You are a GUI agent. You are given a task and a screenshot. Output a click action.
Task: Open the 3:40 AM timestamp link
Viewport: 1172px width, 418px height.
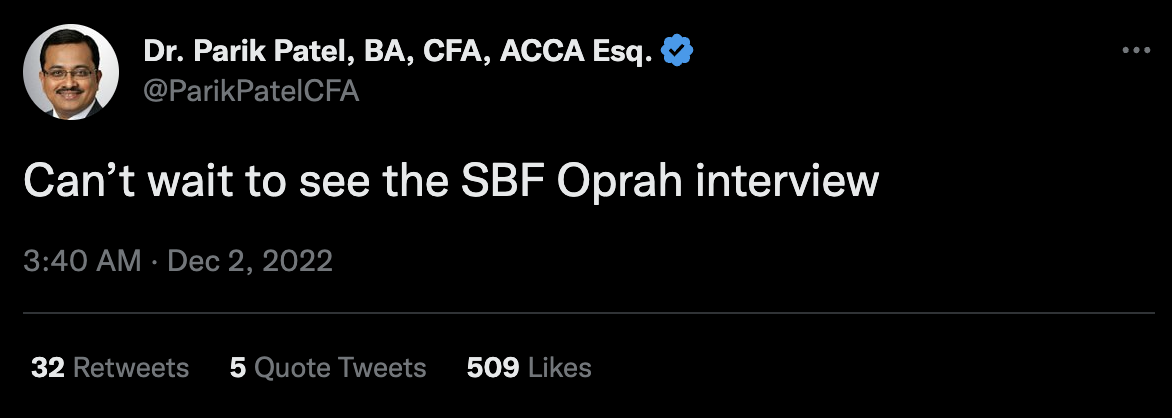(x=81, y=262)
